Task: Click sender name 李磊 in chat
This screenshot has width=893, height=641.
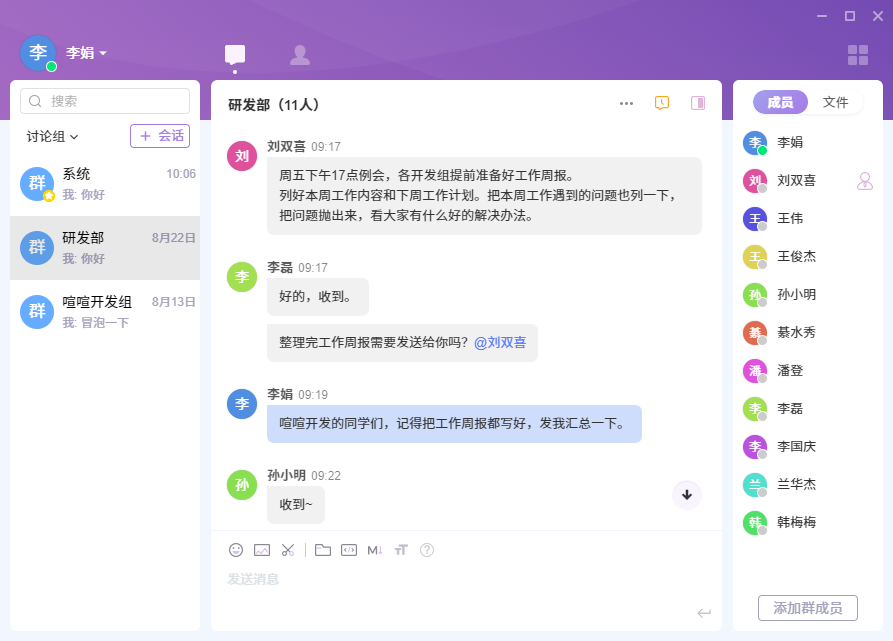Action: (280, 268)
